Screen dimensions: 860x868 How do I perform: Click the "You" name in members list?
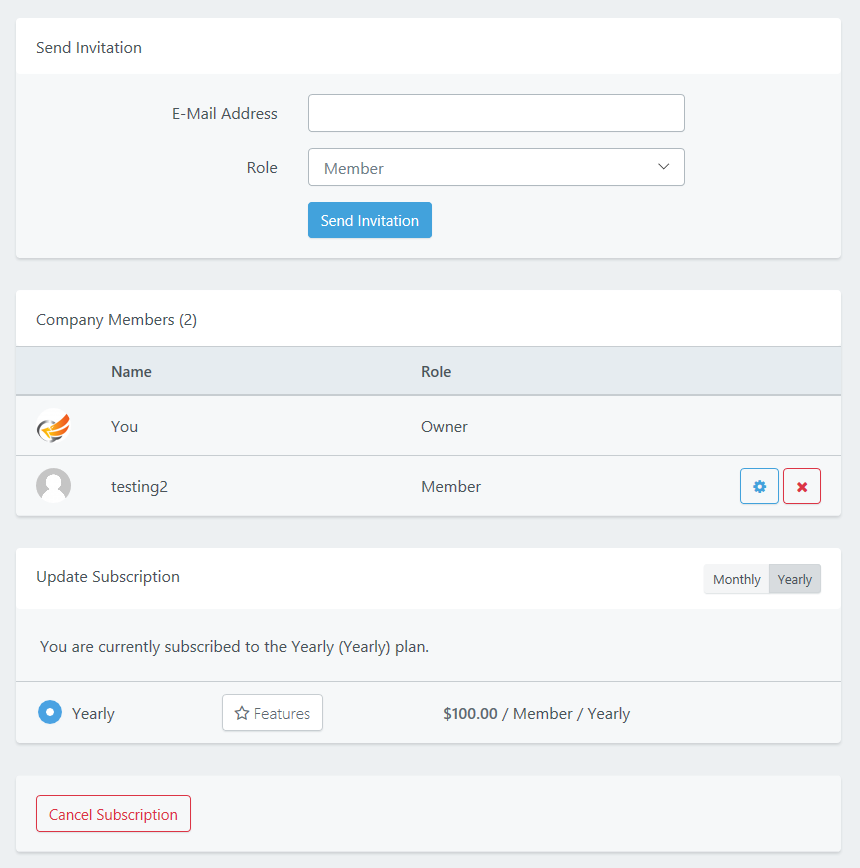point(124,427)
